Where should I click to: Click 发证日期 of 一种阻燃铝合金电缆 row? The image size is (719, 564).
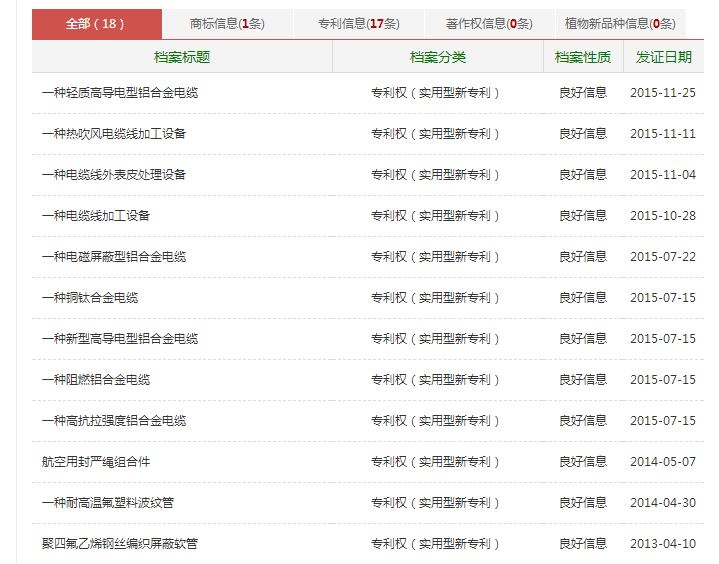coord(663,380)
